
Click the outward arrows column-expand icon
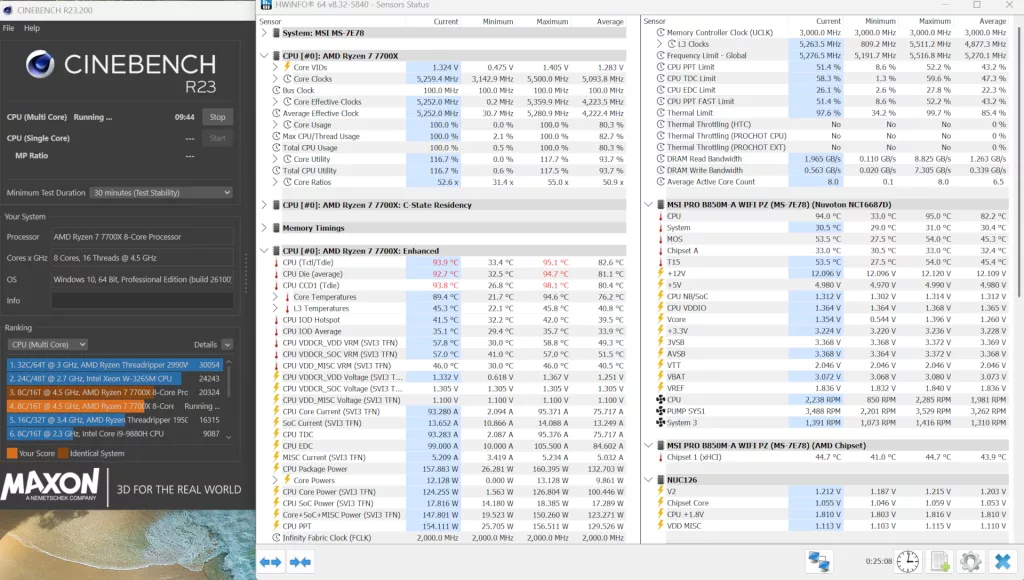pyautogui.click(x=270, y=562)
